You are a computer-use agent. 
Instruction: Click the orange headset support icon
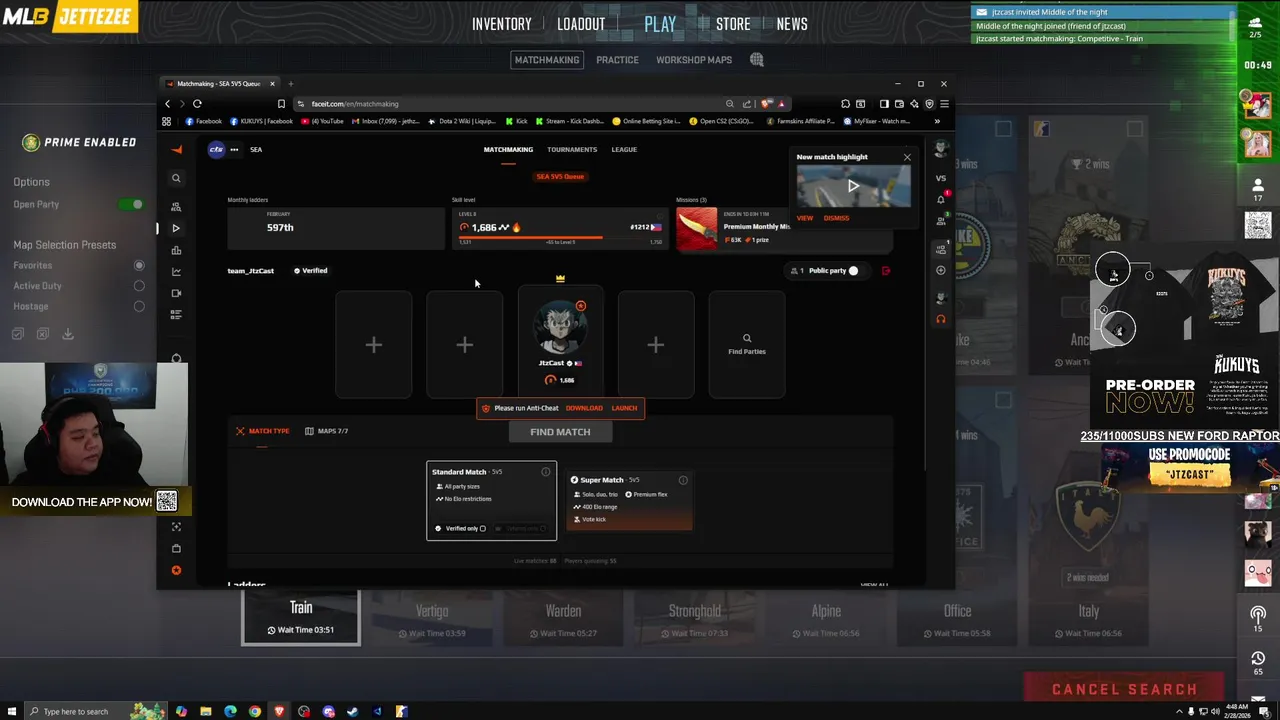coord(940,319)
